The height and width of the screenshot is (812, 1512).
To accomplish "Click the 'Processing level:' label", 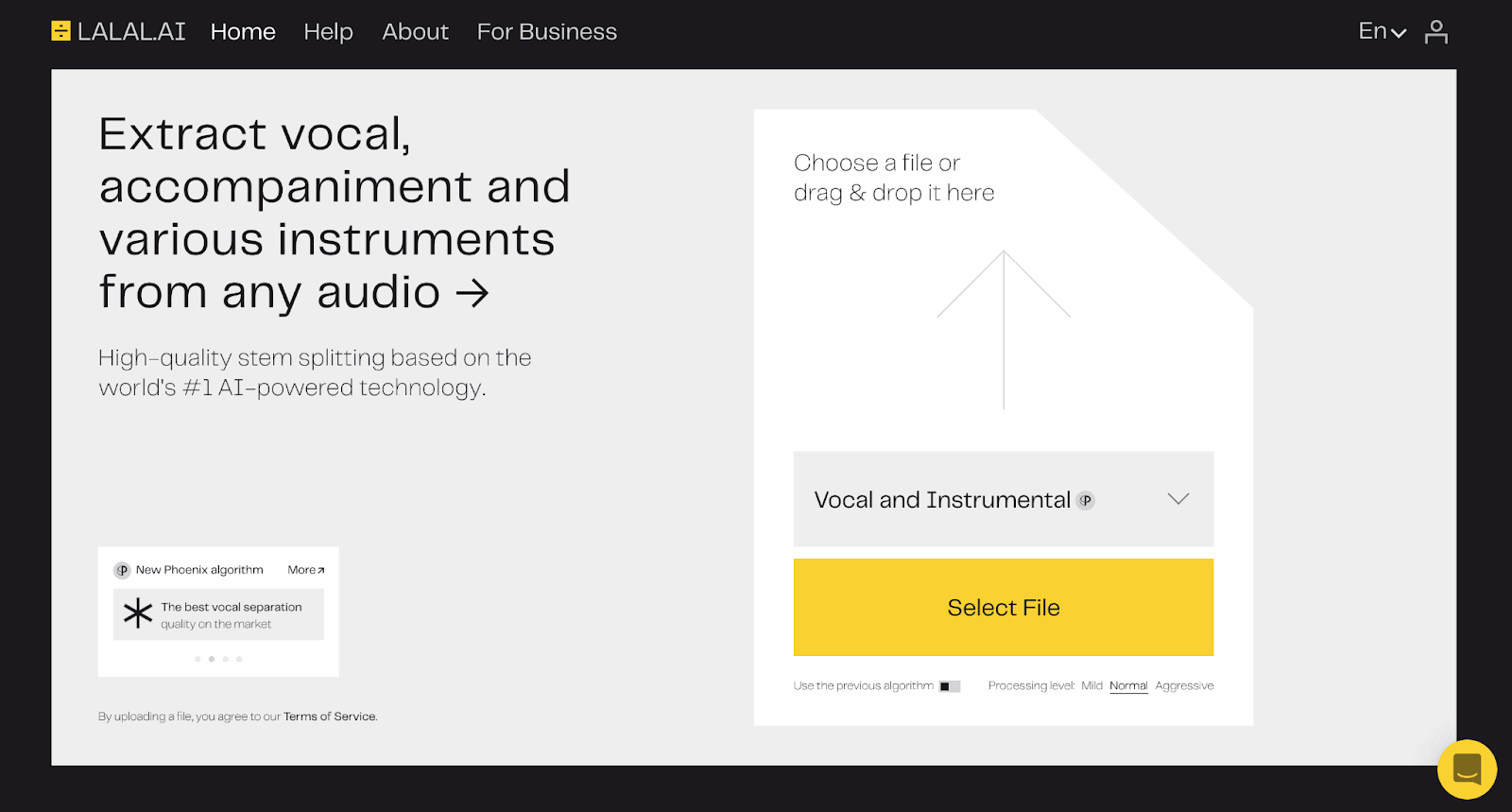I will [1032, 686].
